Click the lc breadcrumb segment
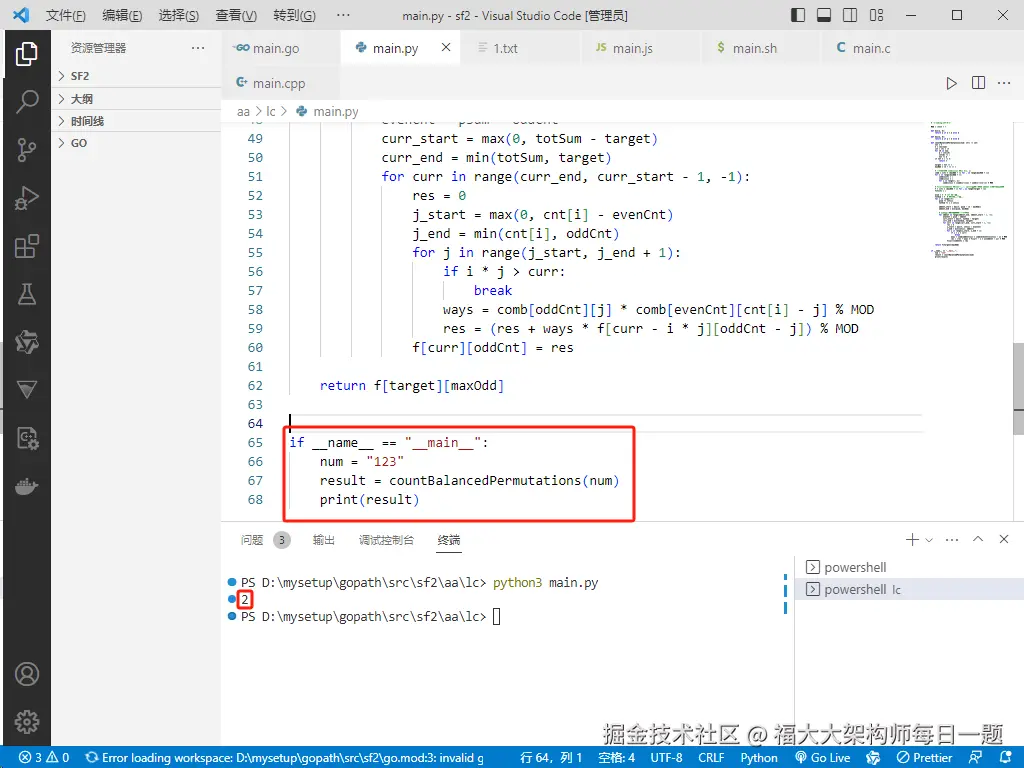Viewport: 1024px width, 768px height. click(x=271, y=112)
